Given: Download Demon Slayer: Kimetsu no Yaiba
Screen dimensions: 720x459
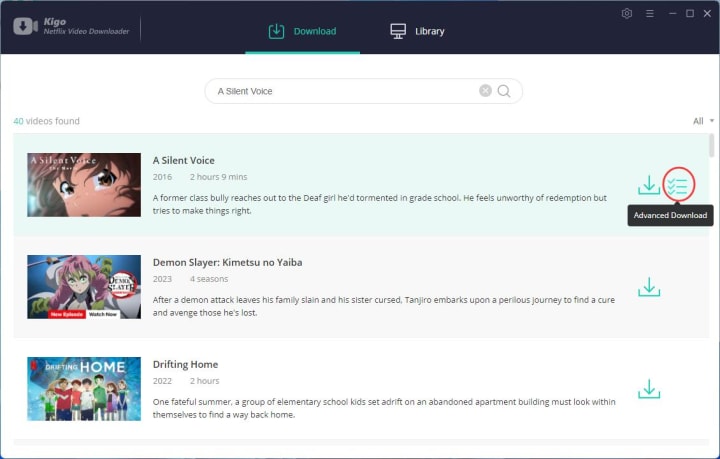Looking at the screenshot, I should pyautogui.click(x=649, y=287).
